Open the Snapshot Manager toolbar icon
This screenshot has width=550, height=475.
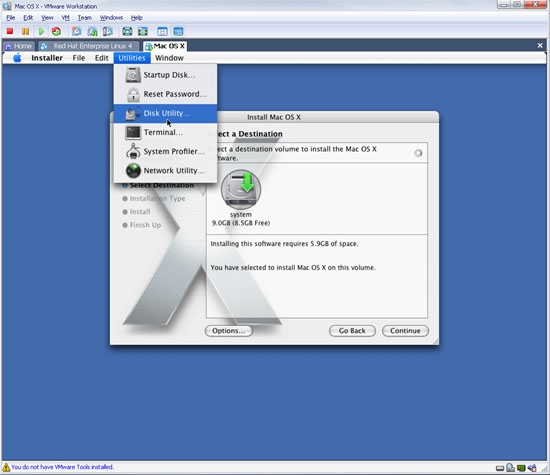[108, 32]
